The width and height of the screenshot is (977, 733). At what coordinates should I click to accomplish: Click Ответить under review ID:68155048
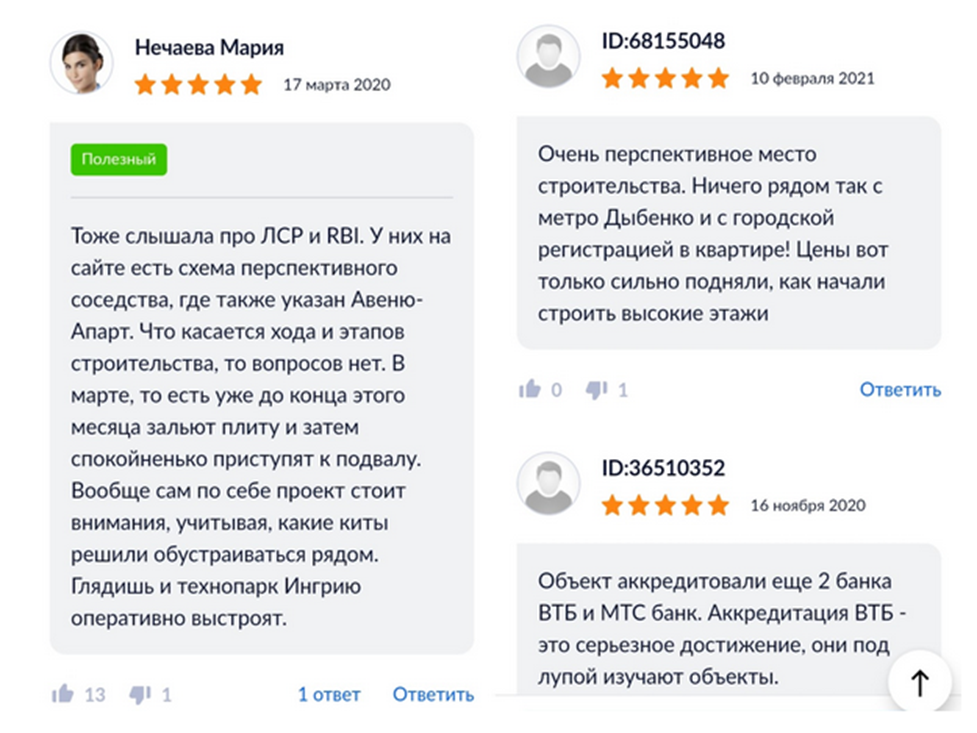pos(899,391)
